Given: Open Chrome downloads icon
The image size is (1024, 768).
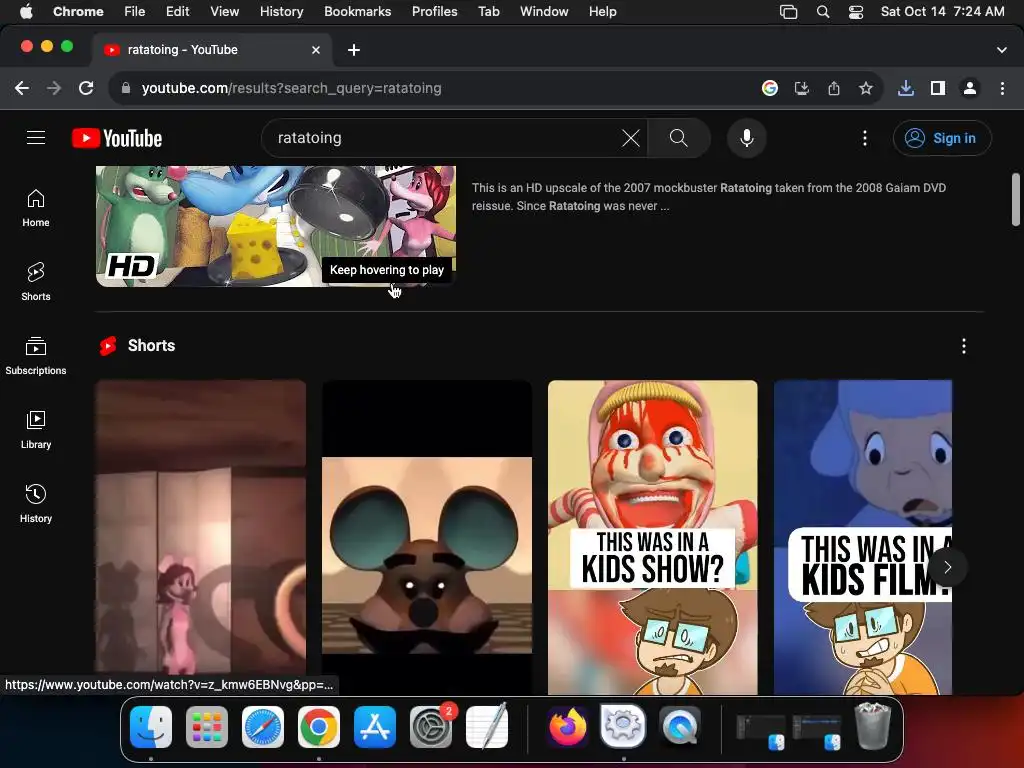Looking at the screenshot, I should point(905,88).
